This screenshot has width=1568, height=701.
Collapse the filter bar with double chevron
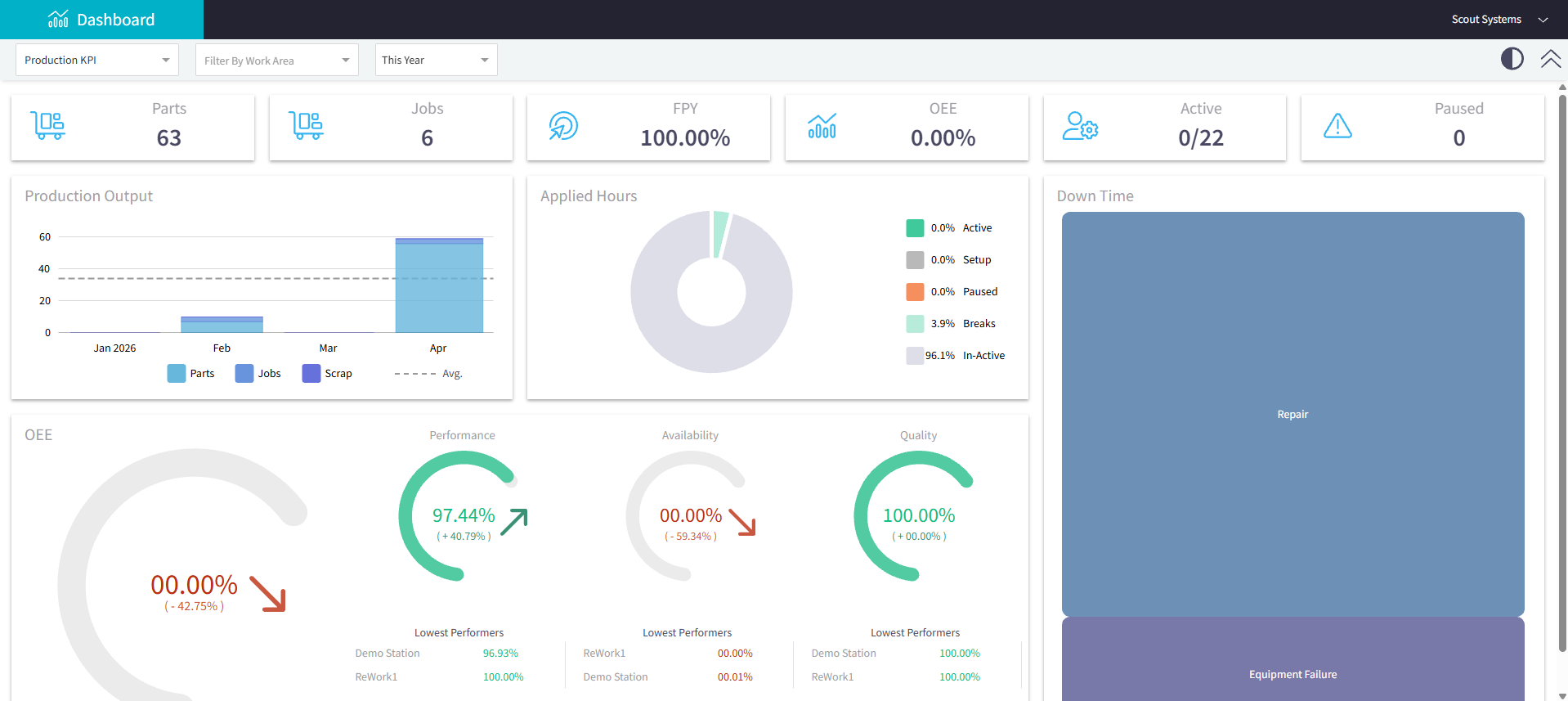pyautogui.click(x=1550, y=59)
